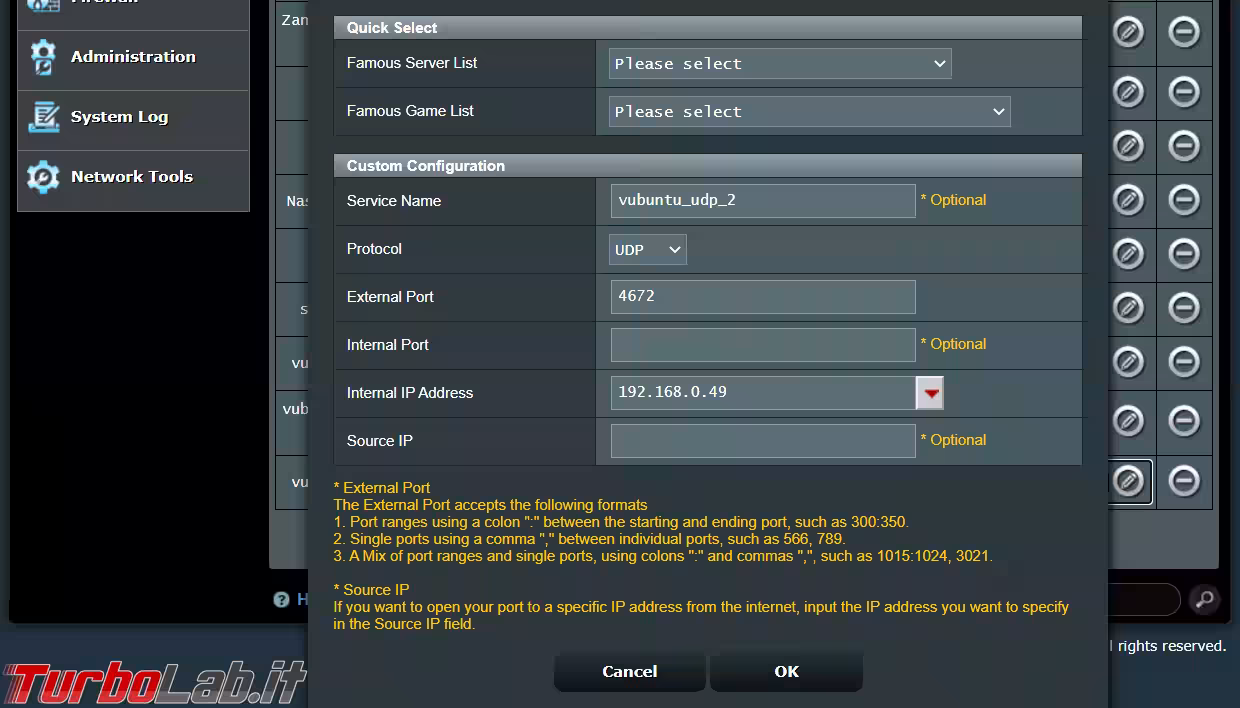Click the delete minus icon in the bottom row
1240x708 pixels.
coord(1184,482)
